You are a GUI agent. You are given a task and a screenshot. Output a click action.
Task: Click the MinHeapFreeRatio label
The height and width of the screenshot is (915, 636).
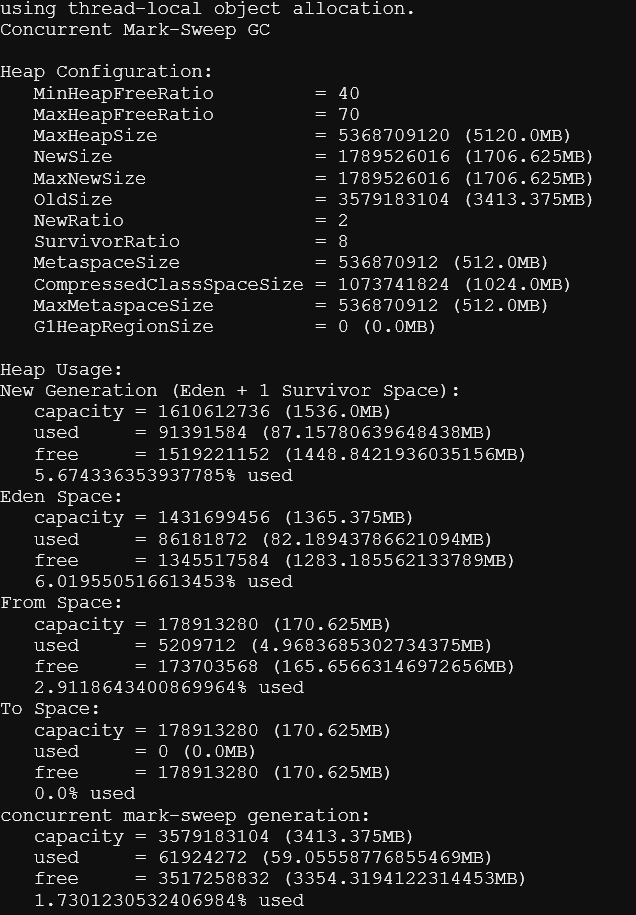[x=123, y=93]
